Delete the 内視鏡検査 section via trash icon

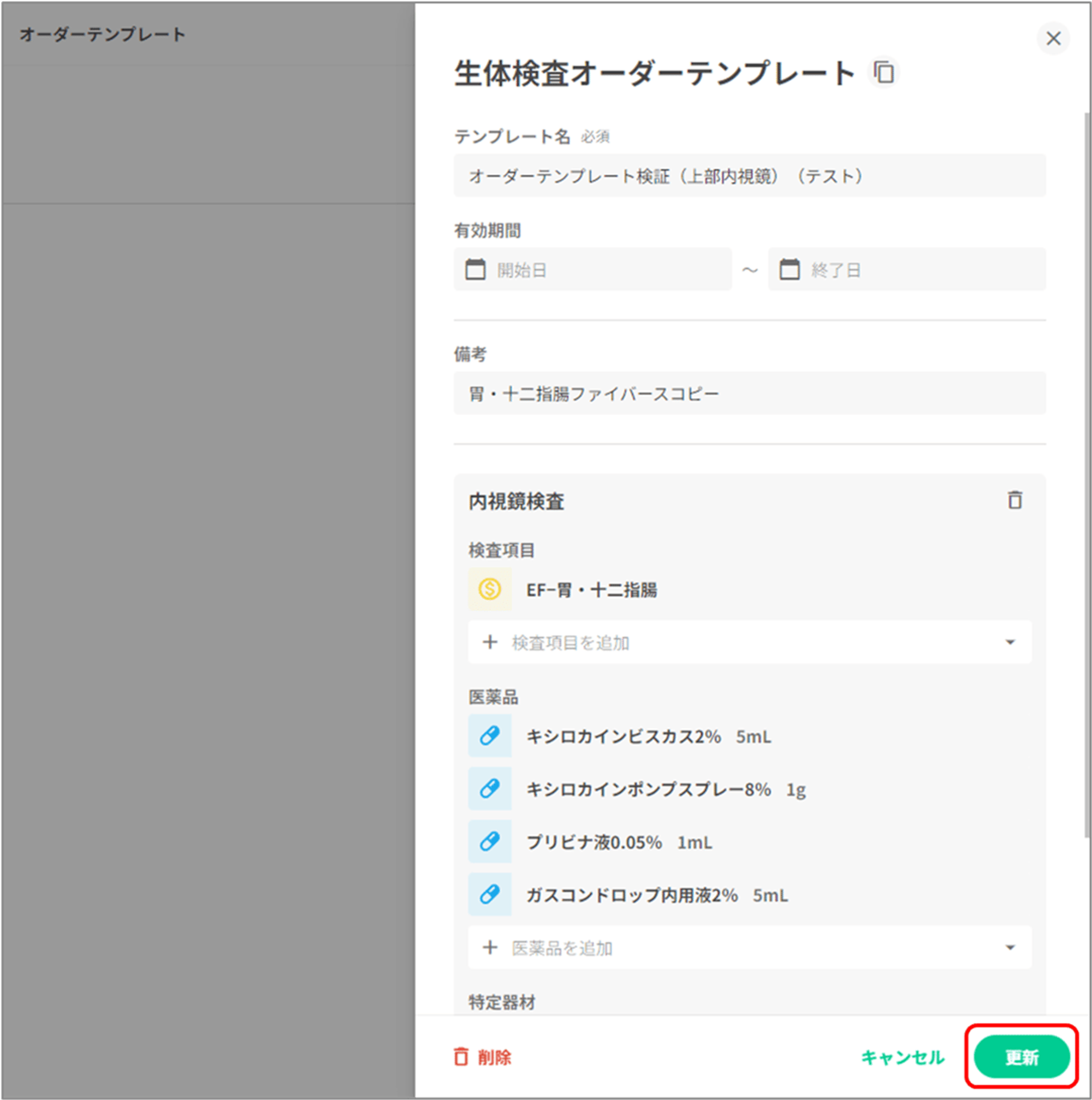tap(1014, 500)
